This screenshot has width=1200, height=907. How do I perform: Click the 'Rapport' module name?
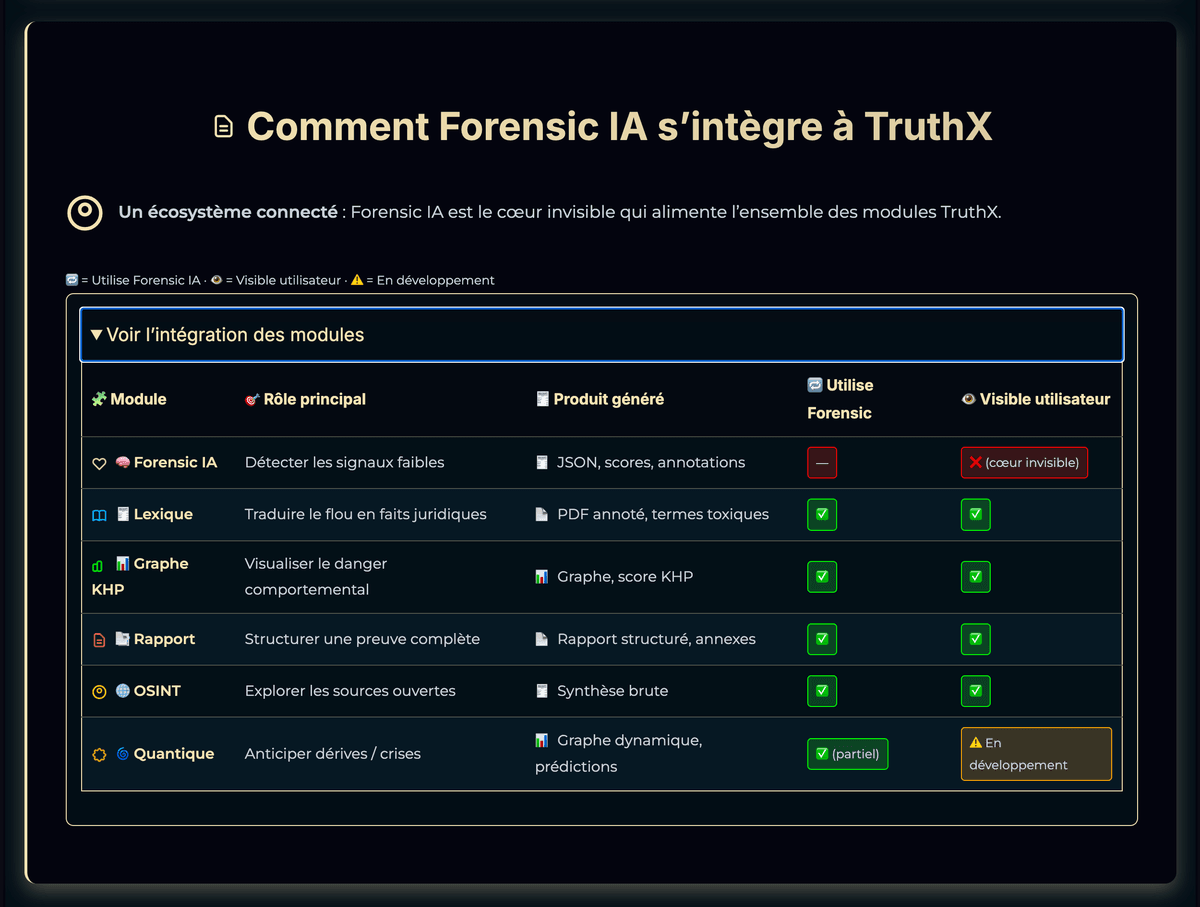click(x=165, y=639)
